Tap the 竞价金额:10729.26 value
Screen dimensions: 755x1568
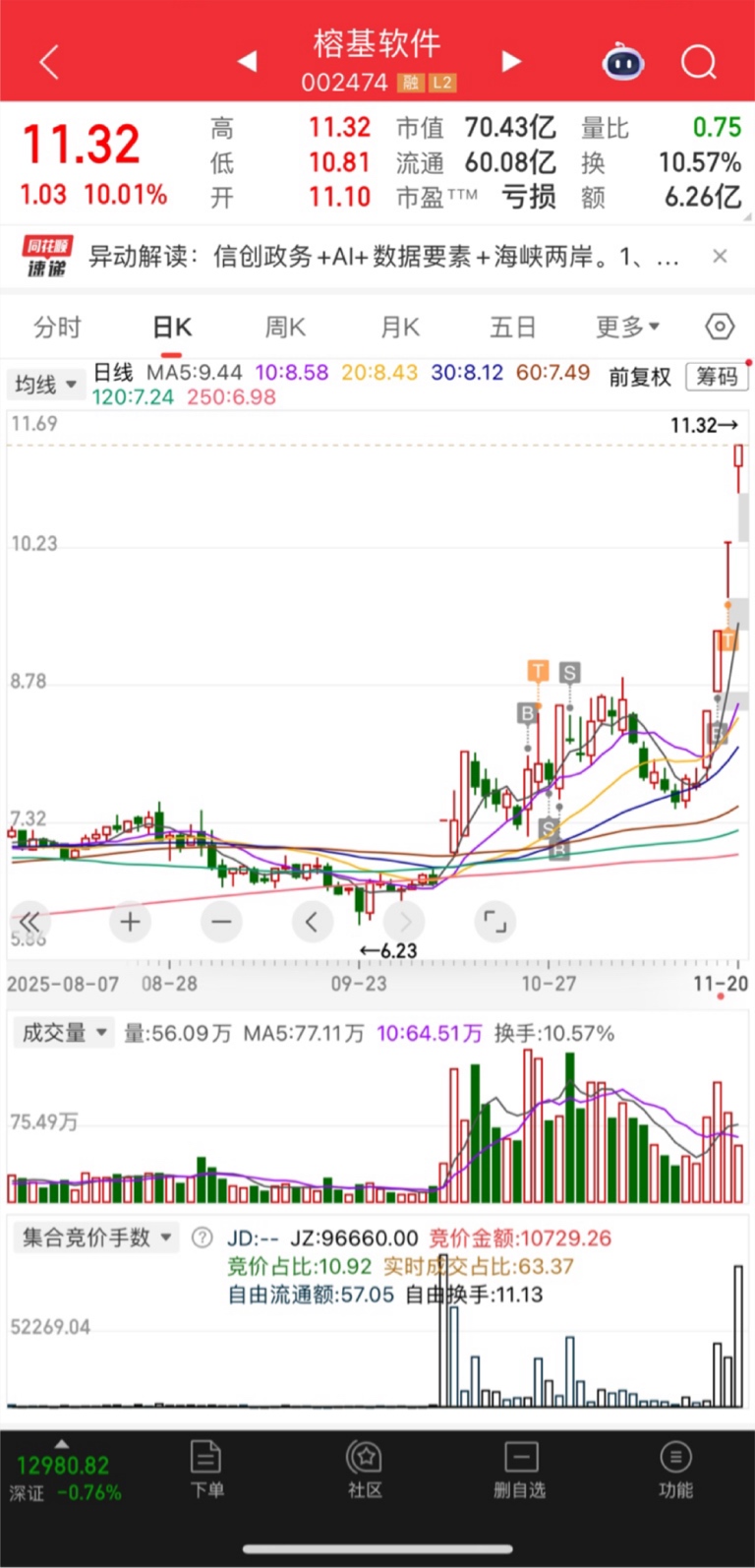point(520,1237)
